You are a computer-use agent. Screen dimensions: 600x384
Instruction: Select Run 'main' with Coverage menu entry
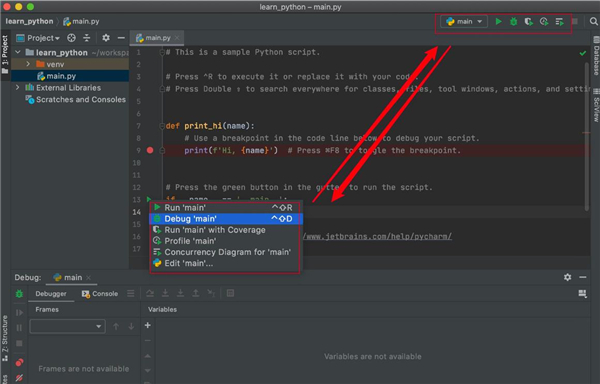coord(225,230)
